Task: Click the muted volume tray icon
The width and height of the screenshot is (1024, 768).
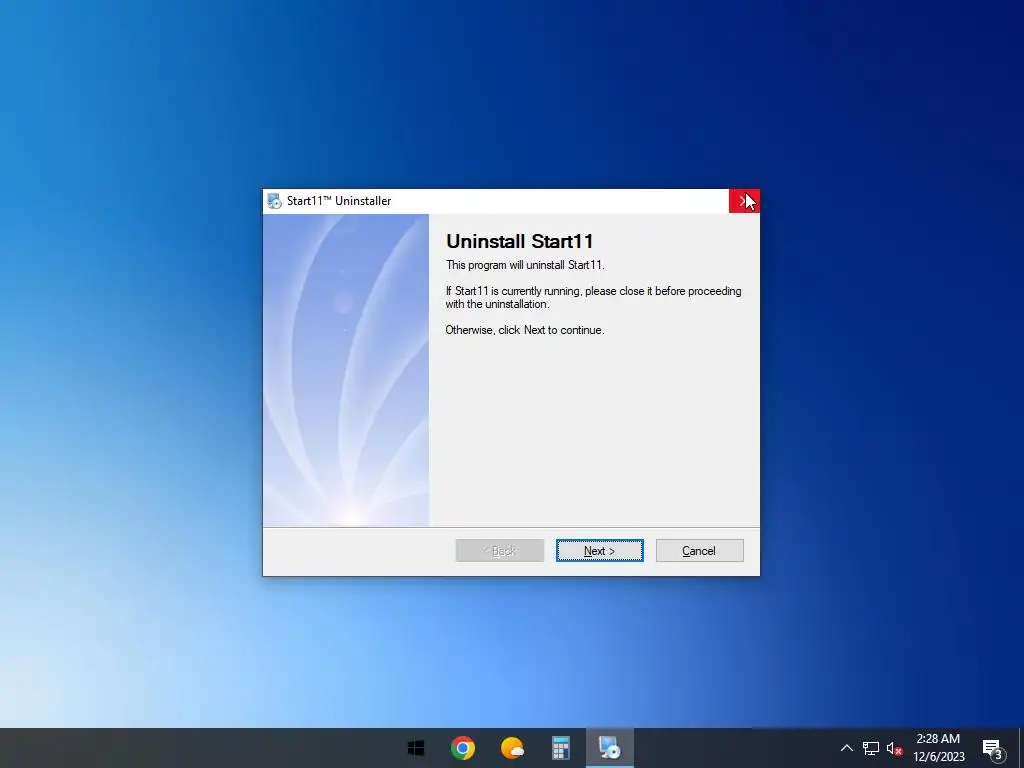Action: pos(894,748)
